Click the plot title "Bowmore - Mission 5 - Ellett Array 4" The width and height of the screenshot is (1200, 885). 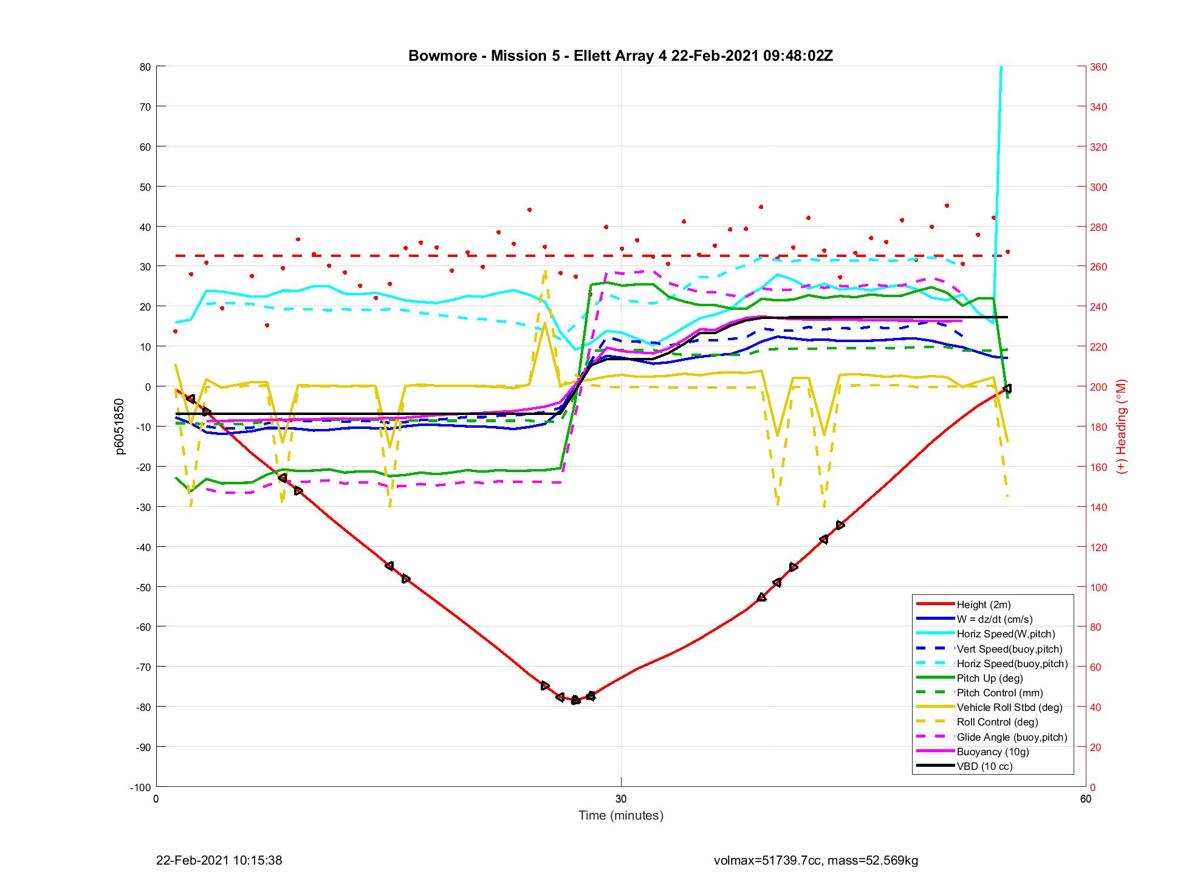click(x=538, y=55)
